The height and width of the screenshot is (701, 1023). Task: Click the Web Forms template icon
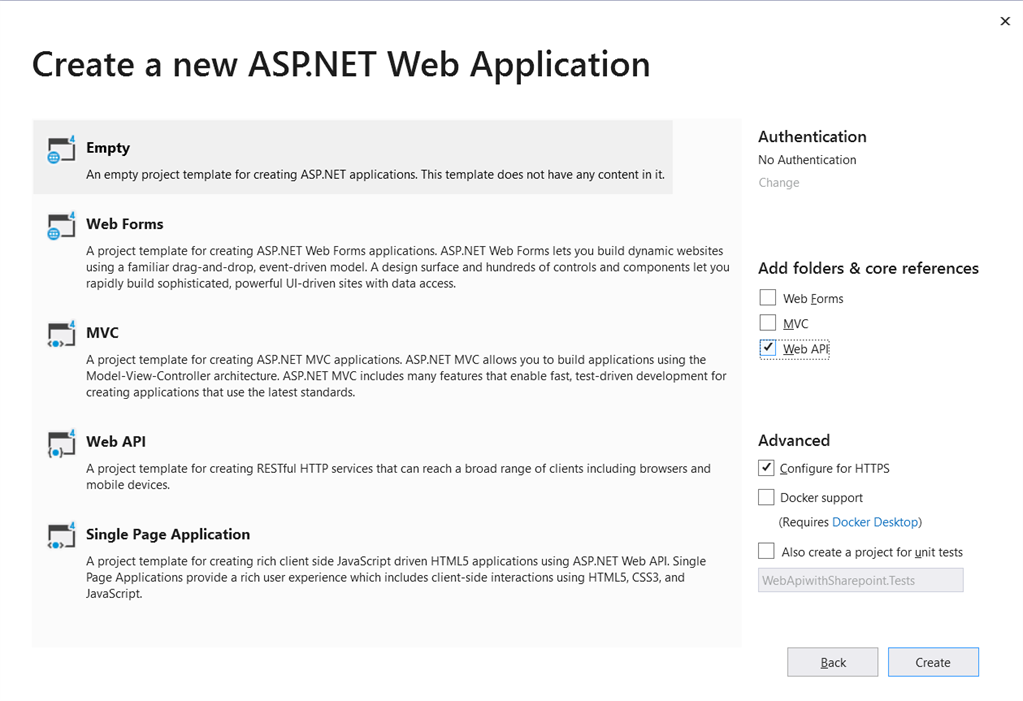coord(60,225)
